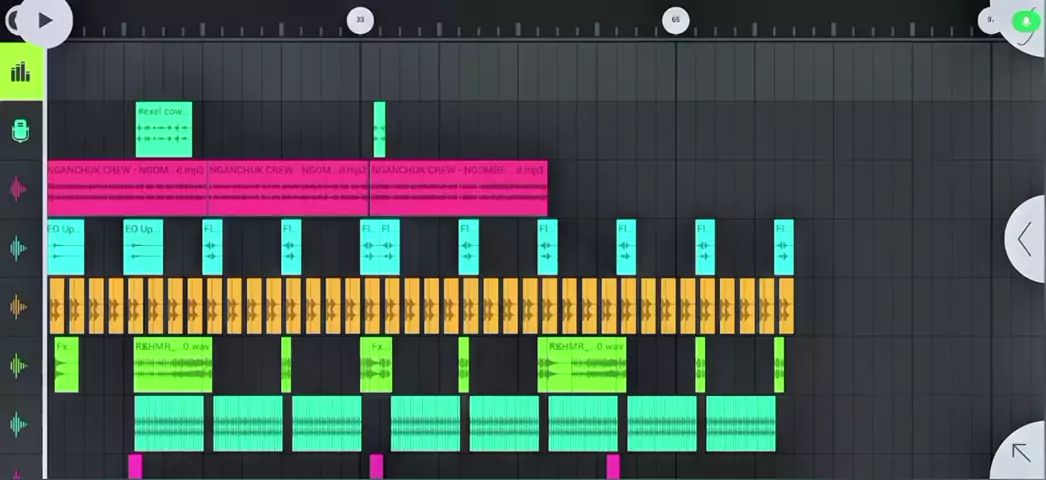Select the teal audio track waveform icon
This screenshot has height=480, width=1046.
19,424
